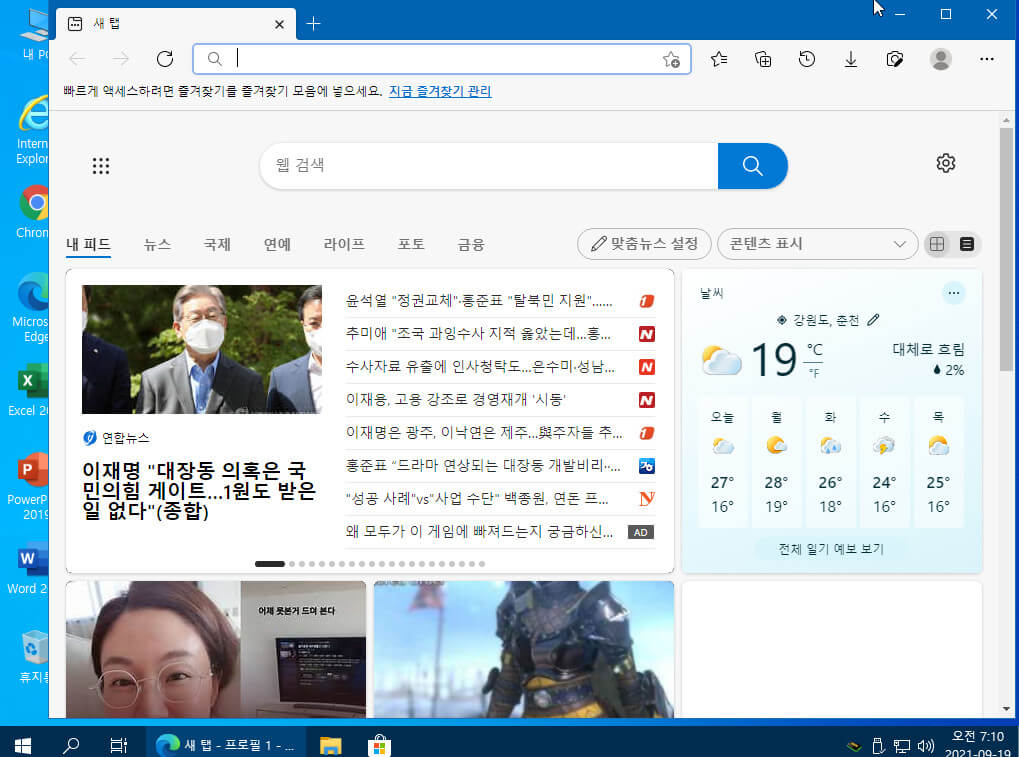Open headline 추미애 "조국 과잉수사 지적
This screenshot has width=1019, height=757.
click(x=478, y=334)
